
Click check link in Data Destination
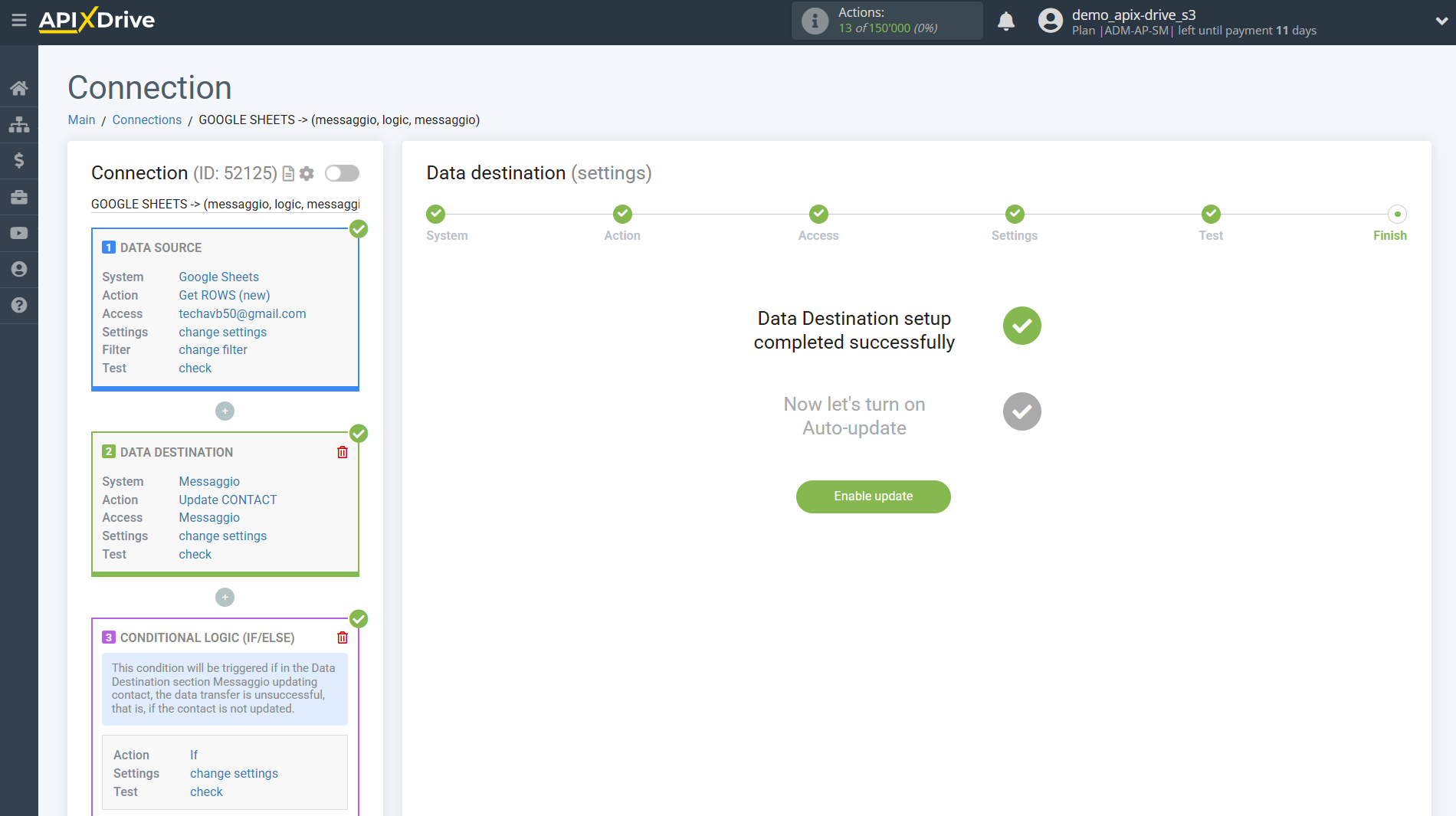point(195,554)
